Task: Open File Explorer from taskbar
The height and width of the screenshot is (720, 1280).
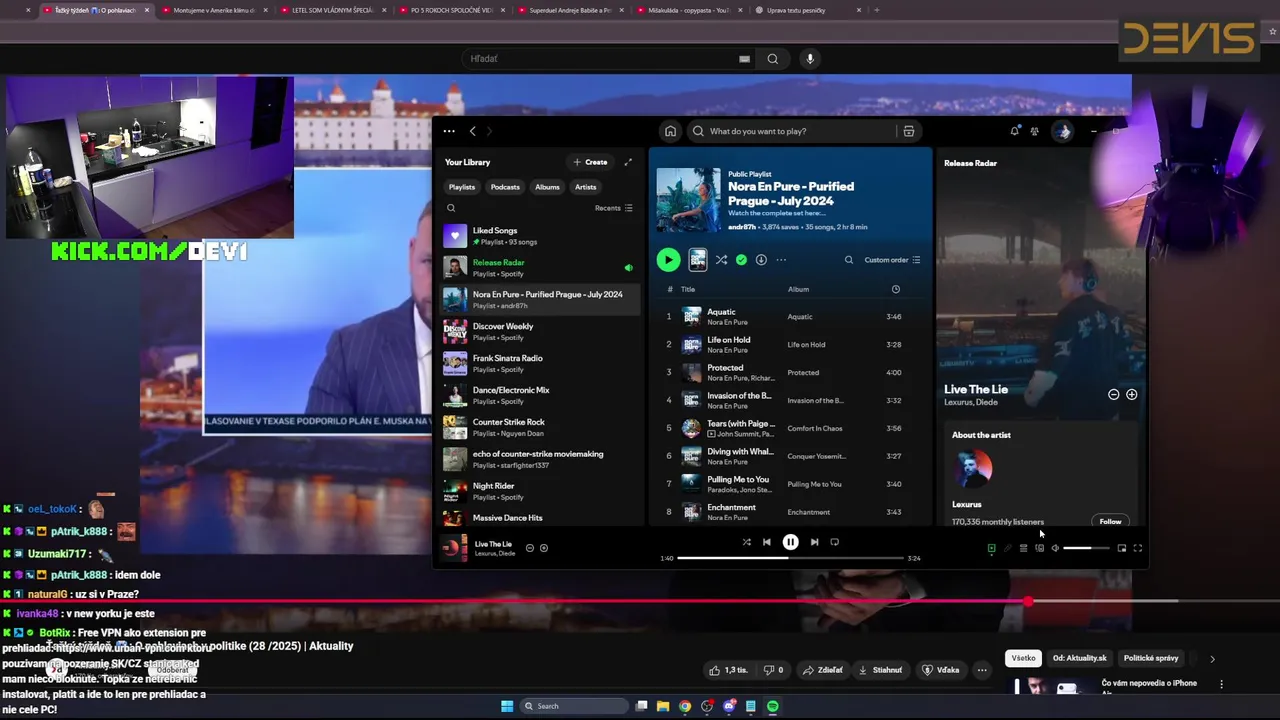Action: (662, 706)
